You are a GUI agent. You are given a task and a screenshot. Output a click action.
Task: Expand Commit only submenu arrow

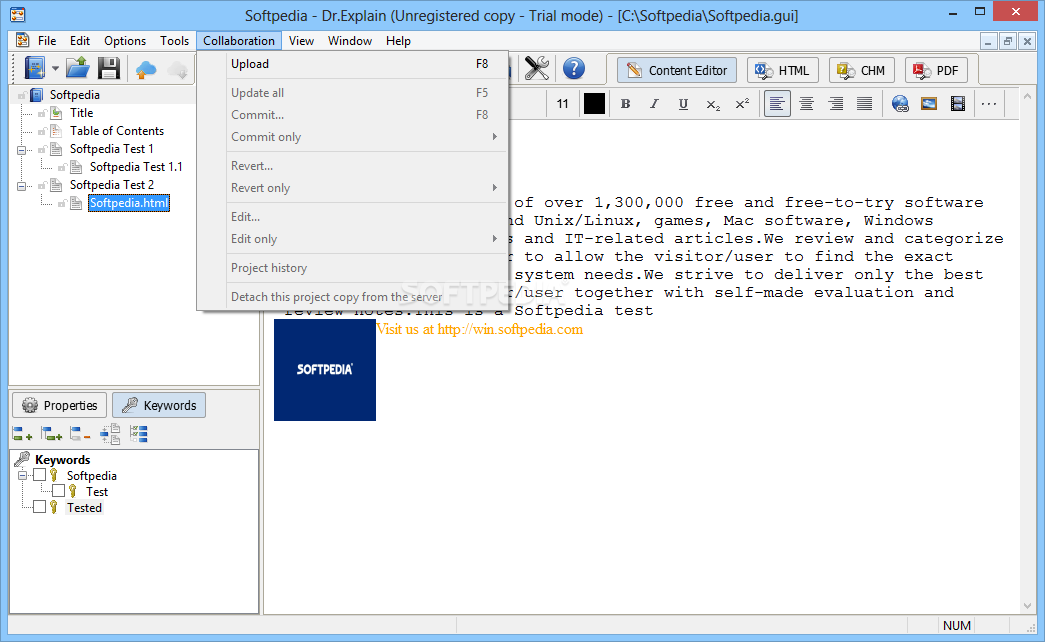click(x=495, y=137)
